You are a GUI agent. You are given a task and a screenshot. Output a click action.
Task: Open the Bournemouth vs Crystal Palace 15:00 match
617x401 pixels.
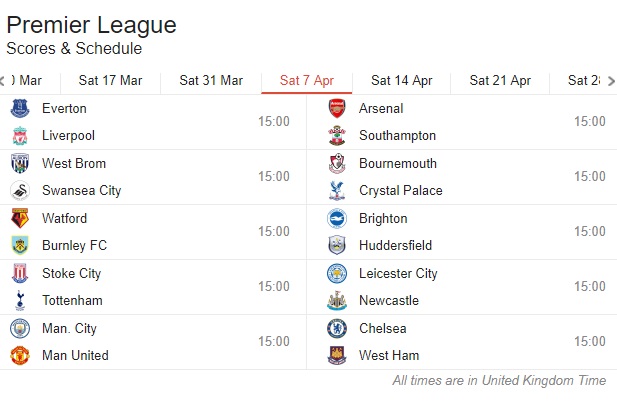[x=462, y=177]
